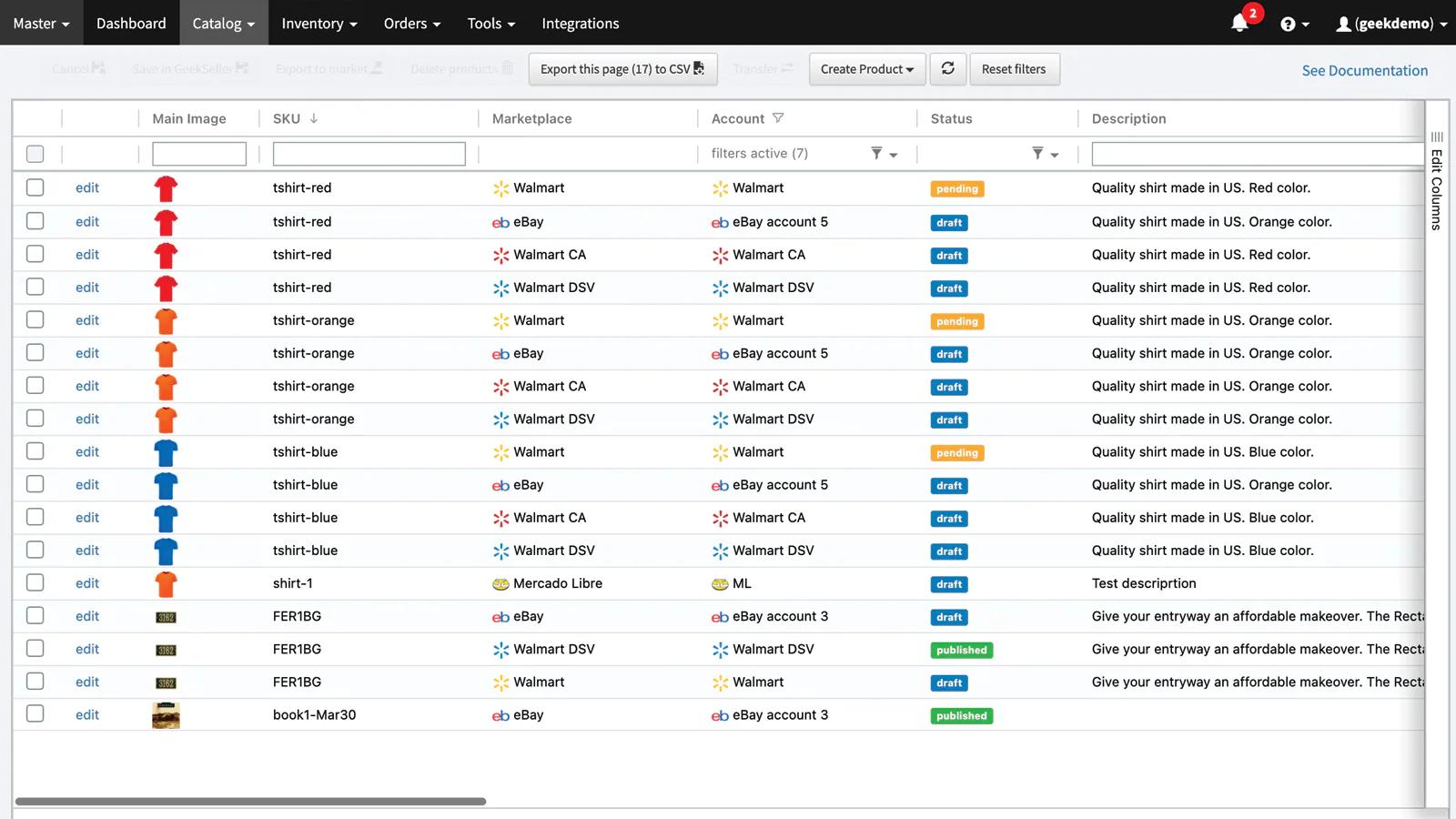
Task: Open the geekdemo user menu
Action: pyautogui.click(x=1391, y=24)
